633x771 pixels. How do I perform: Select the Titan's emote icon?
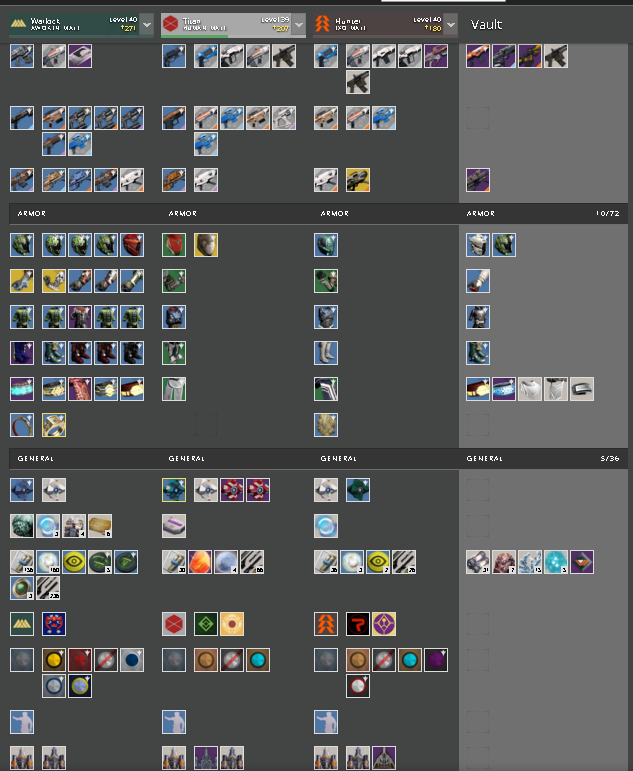(174, 722)
